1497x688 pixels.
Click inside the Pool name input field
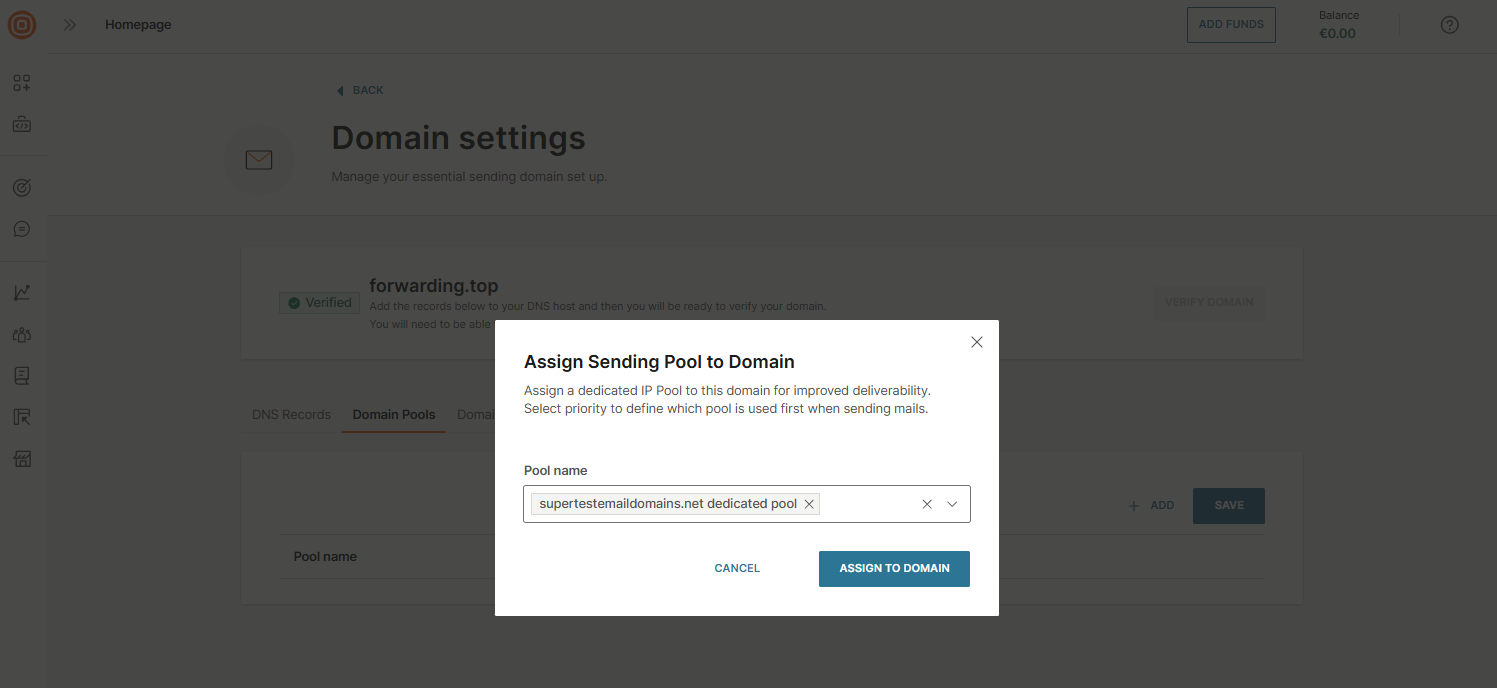coord(865,504)
